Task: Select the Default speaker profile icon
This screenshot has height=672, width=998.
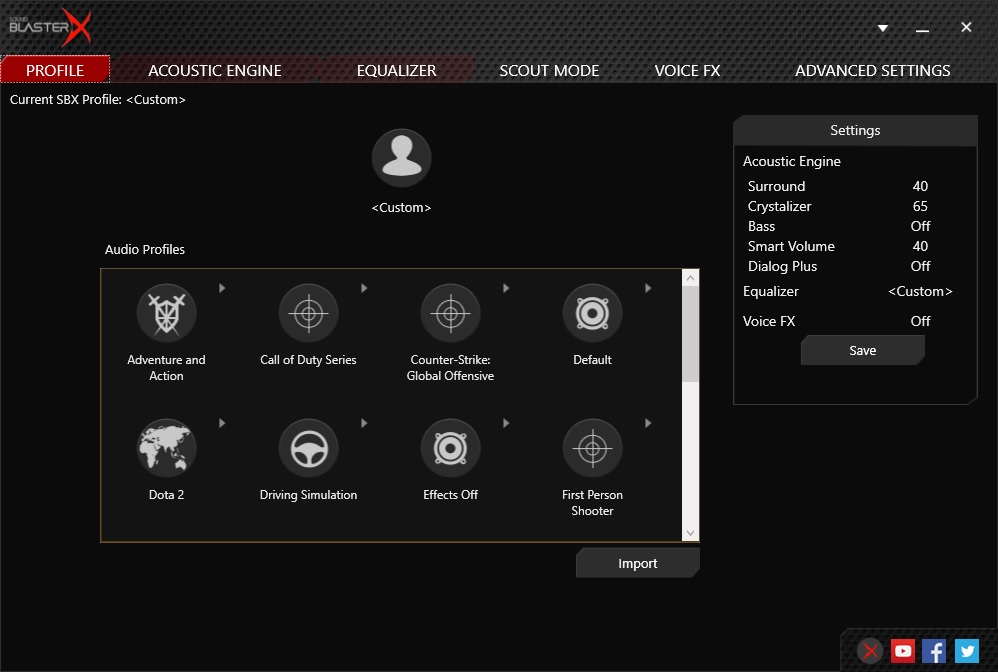Action: 593,313
